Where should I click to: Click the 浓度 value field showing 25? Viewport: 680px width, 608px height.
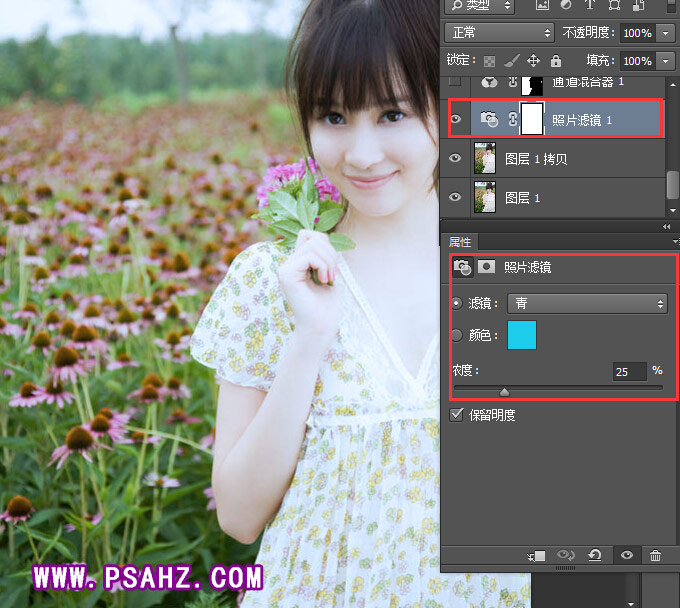tap(629, 371)
